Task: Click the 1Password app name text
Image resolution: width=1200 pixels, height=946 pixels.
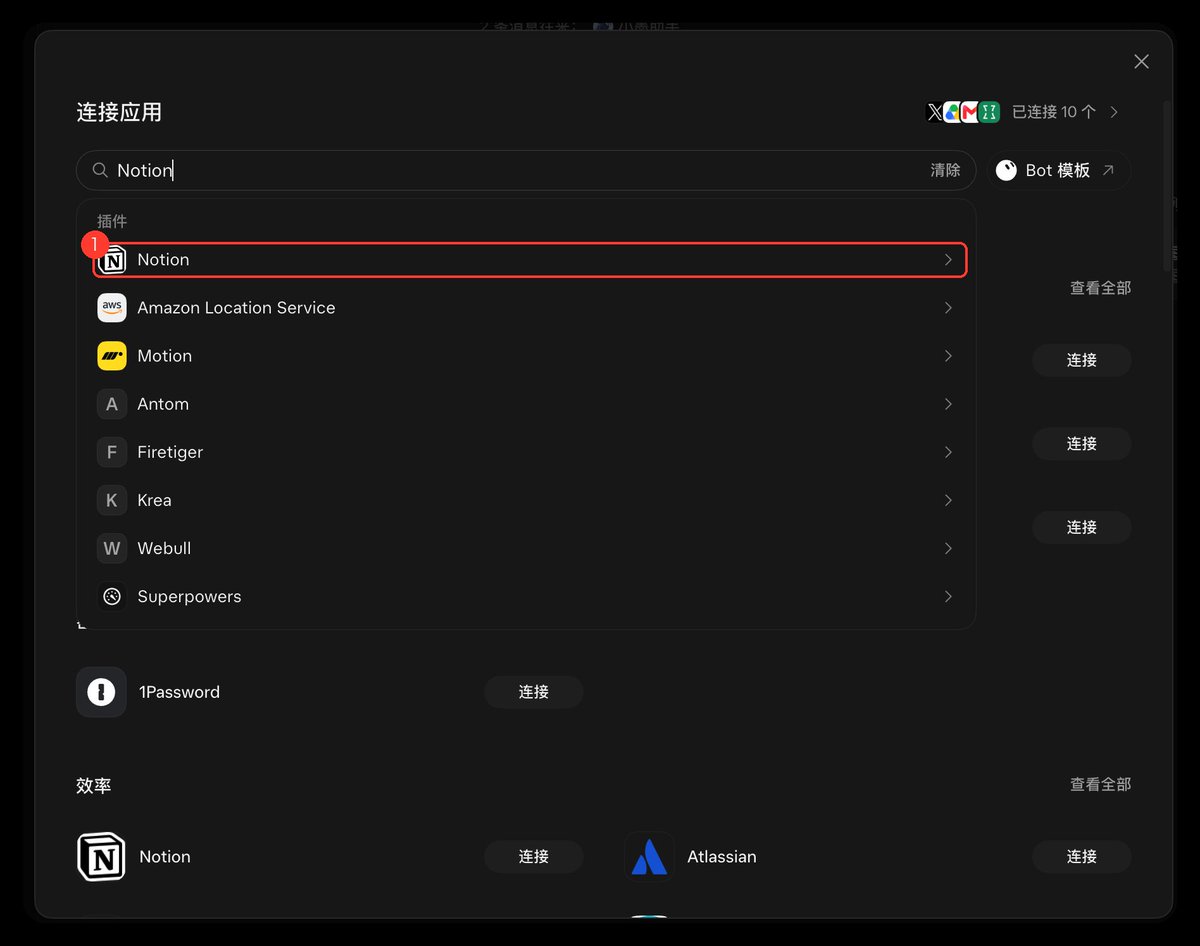Action: click(179, 692)
